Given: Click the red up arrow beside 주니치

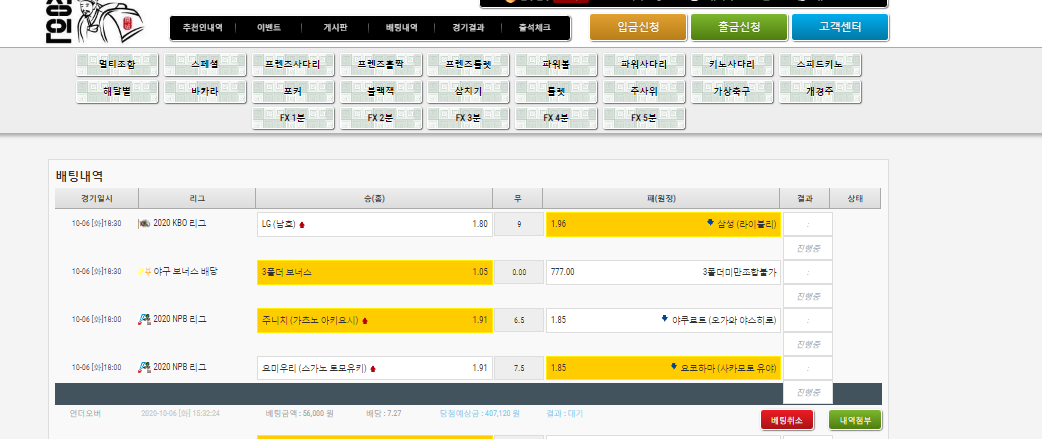Looking at the screenshot, I should 365,321.
